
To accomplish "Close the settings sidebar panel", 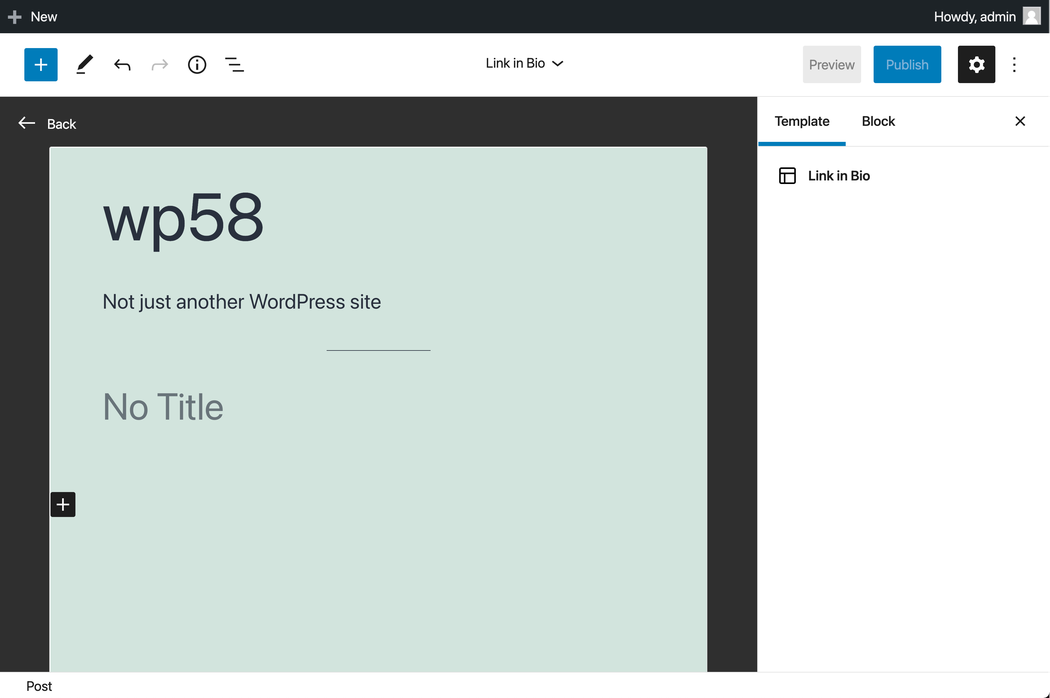I will tap(1020, 122).
